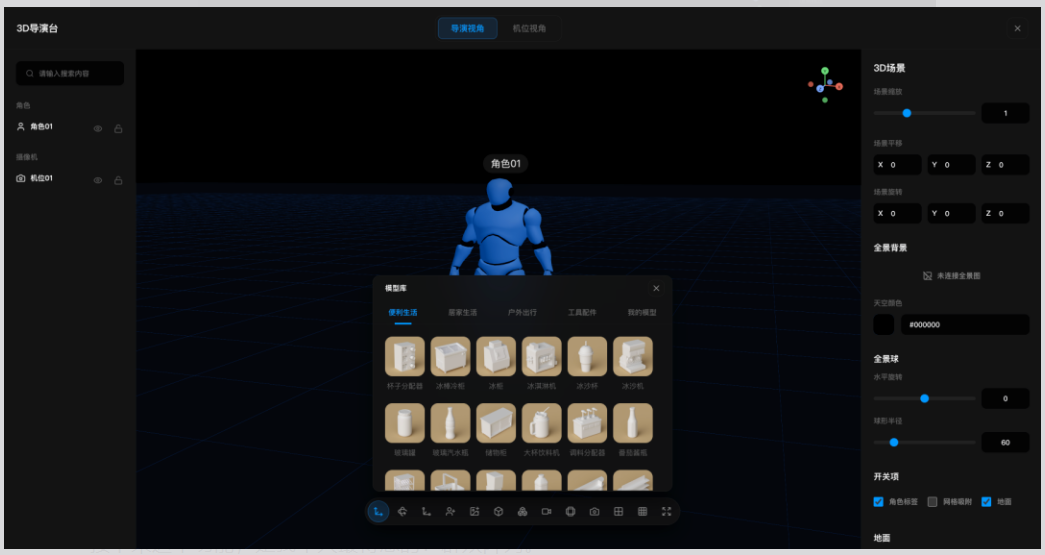
Task: Uncheck the 角色标签 checkbox
Action: coord(878,502)
